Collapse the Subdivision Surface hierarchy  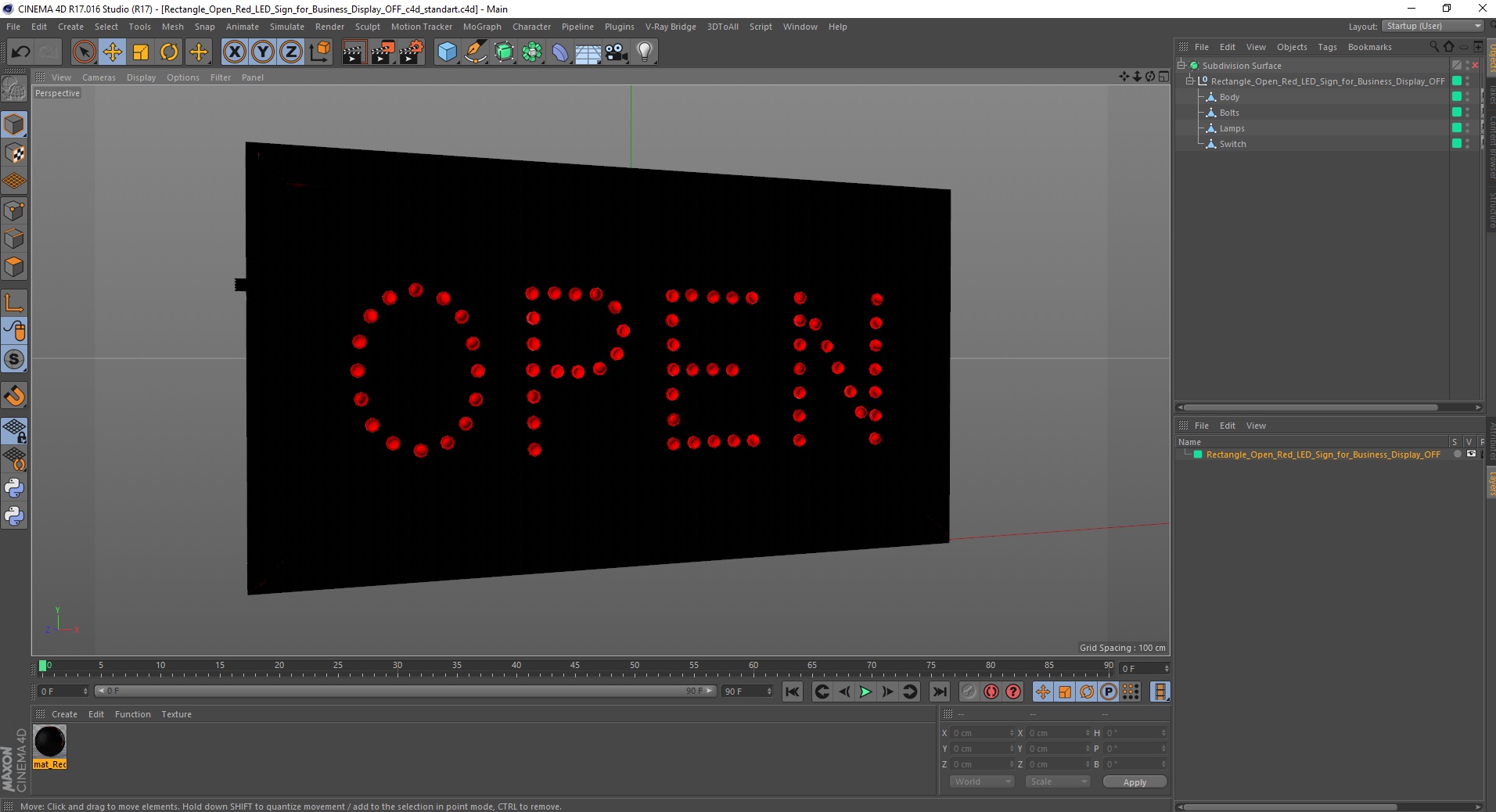tap(1181, 66)
